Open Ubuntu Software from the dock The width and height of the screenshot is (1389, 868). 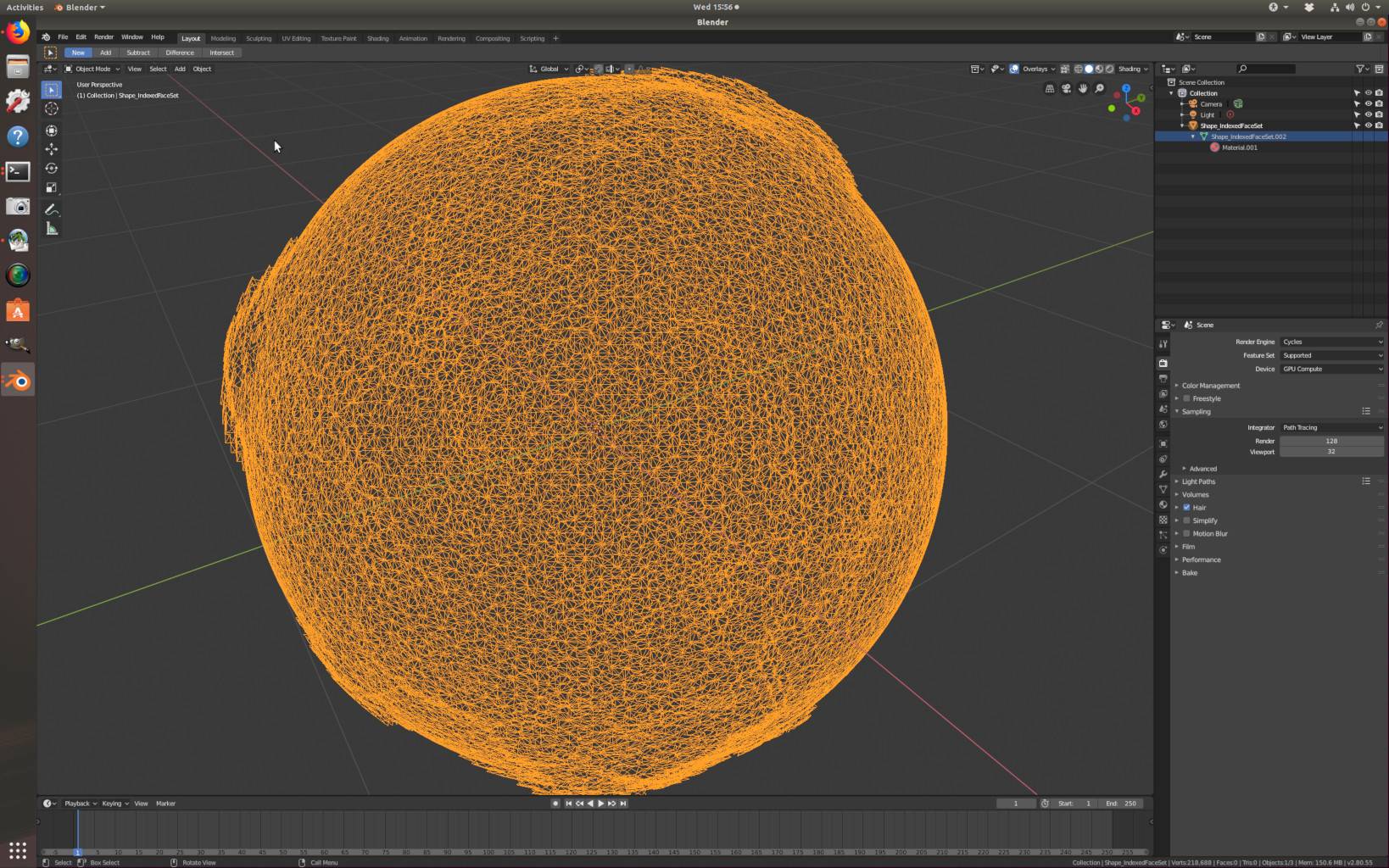click(x=18, y=311)
